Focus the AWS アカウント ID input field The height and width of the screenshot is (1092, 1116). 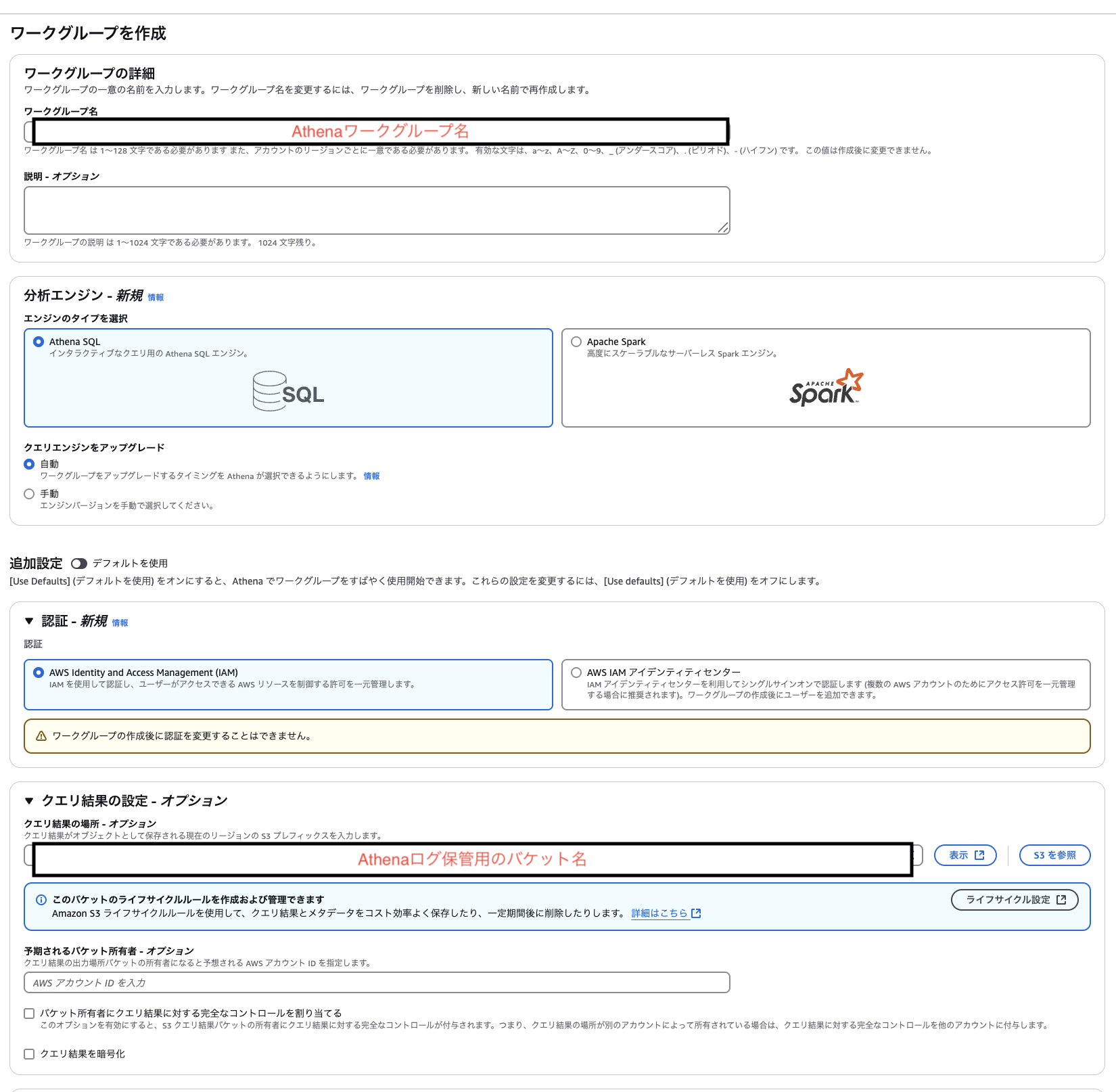click(377, 982)
